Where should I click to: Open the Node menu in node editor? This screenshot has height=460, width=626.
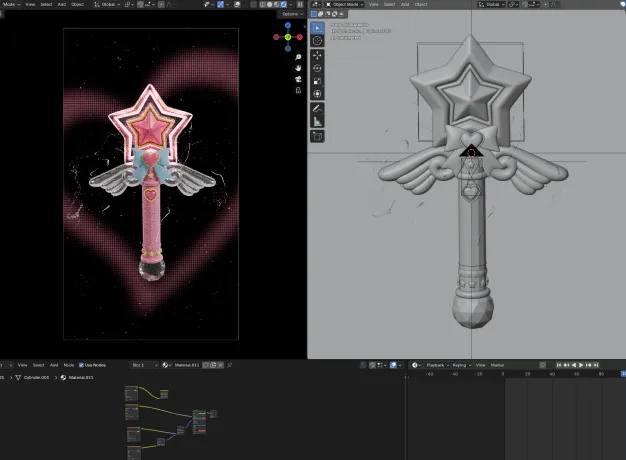[x=69, y=365]
